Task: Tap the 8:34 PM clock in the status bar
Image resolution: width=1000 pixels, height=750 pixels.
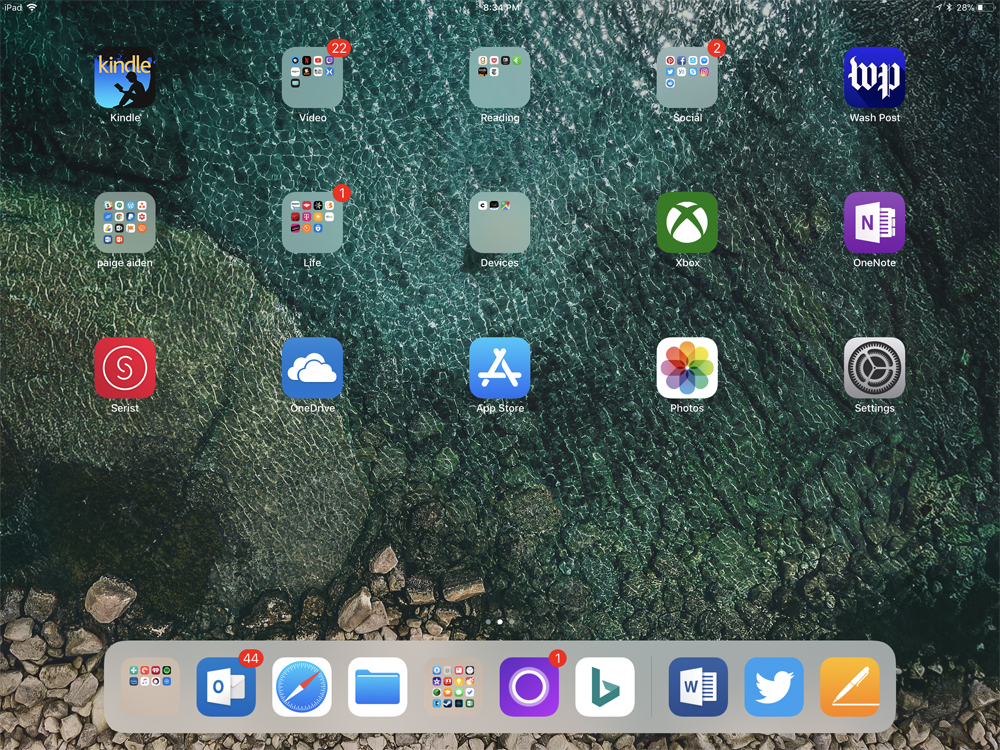Action: coord(501,8)
